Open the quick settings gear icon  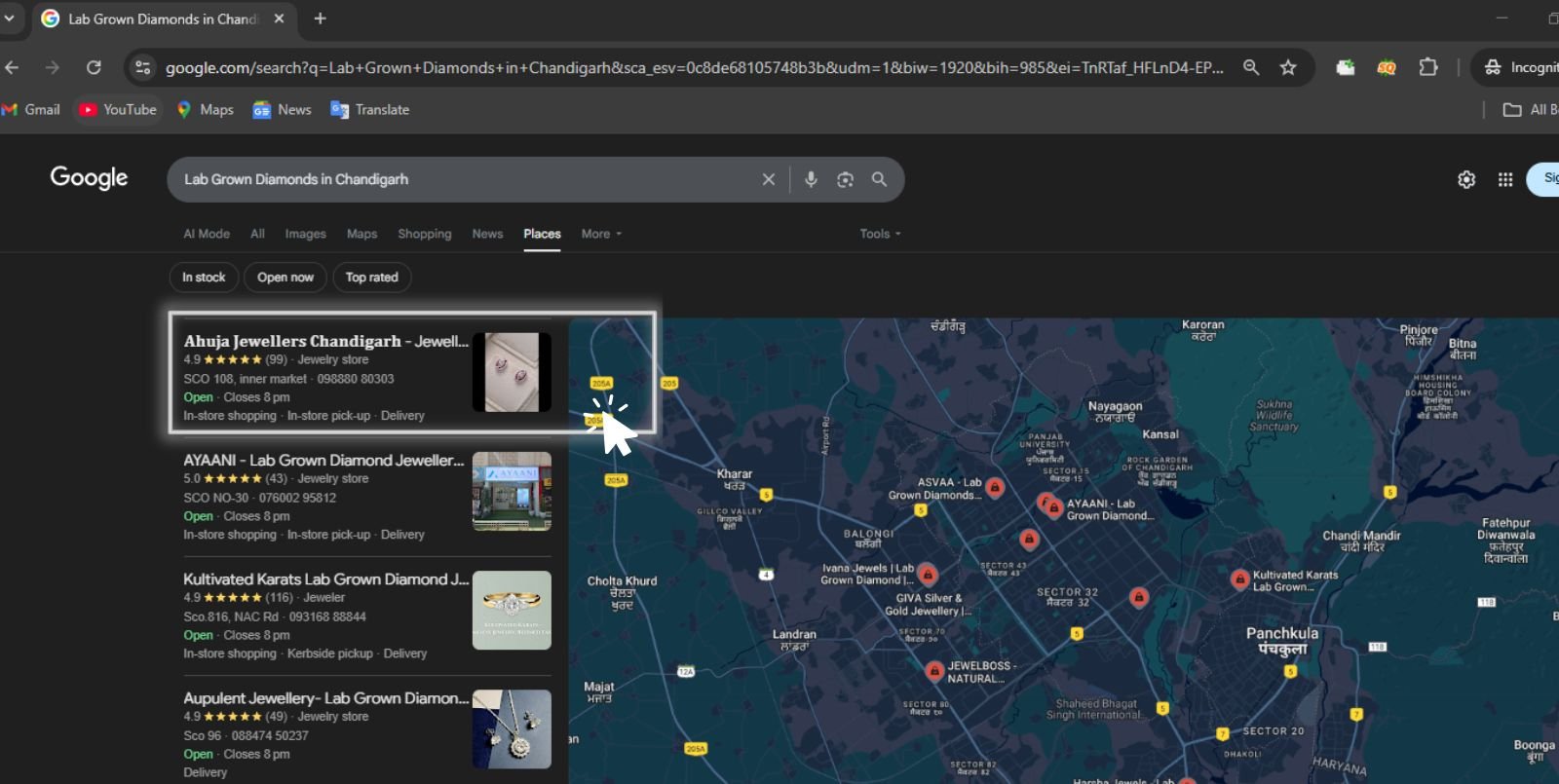point(1465,179)
